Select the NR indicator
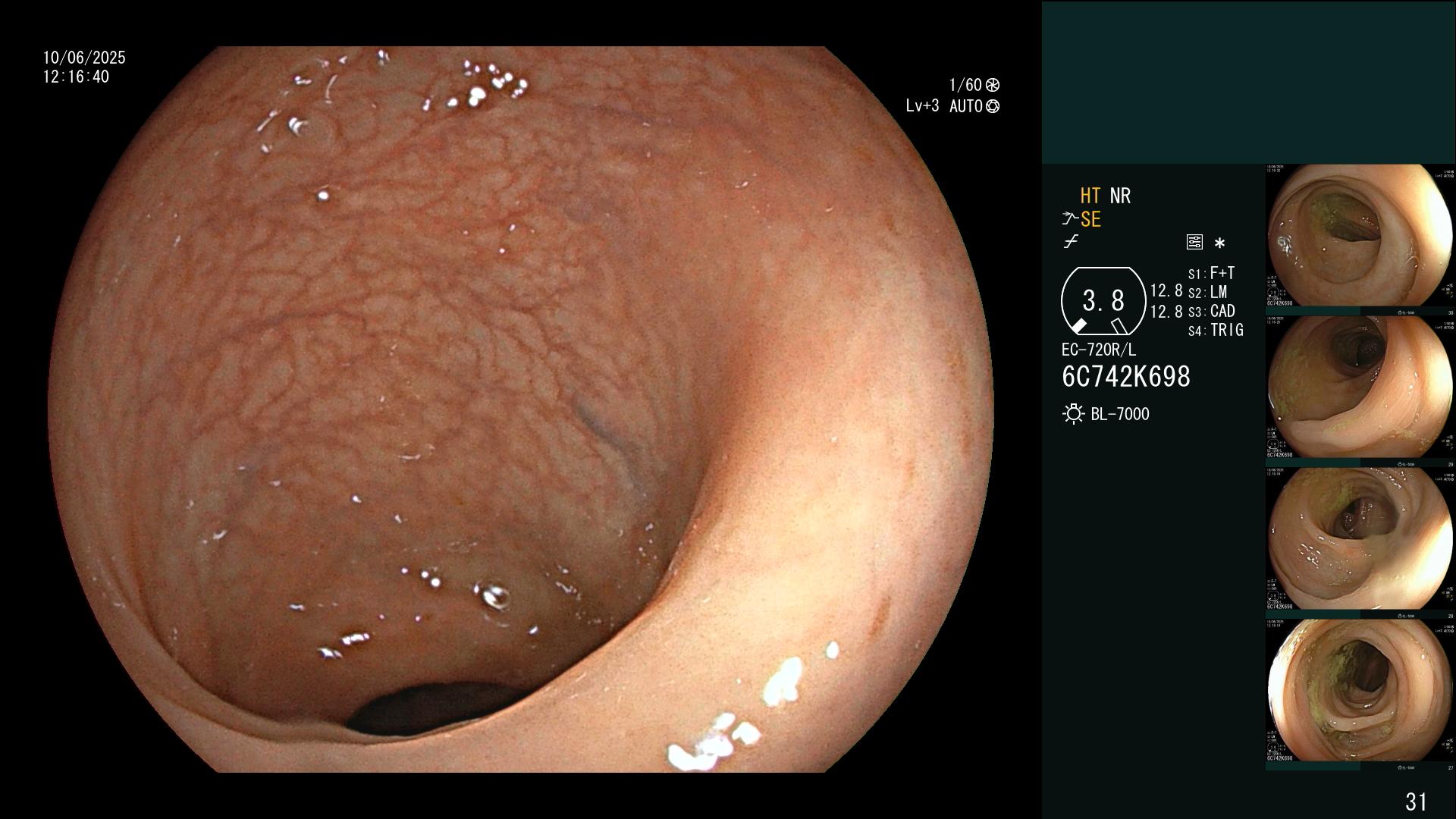Viewport: 1456px width, 819px height. tap(1120, 196)
